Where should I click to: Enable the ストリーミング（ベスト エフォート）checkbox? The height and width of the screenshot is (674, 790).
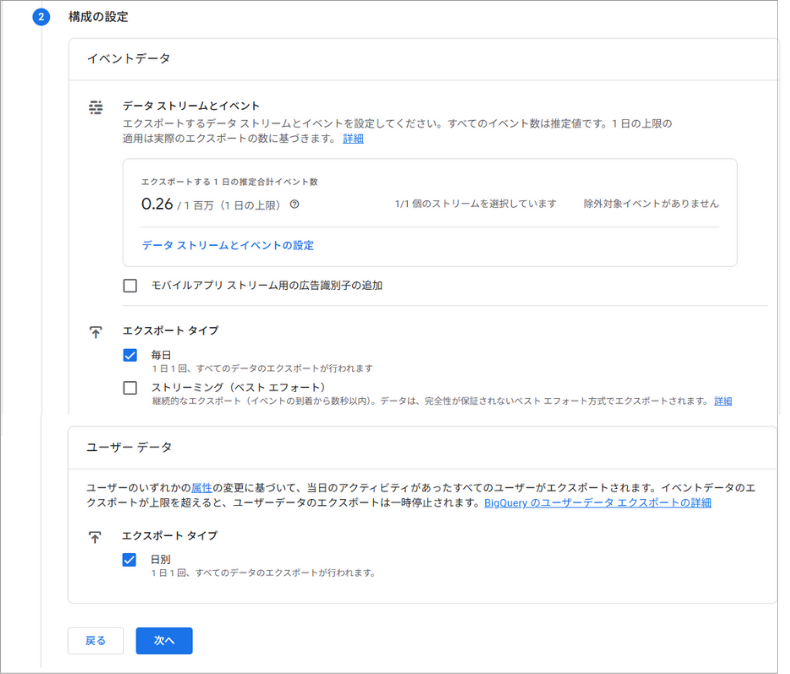130,388
